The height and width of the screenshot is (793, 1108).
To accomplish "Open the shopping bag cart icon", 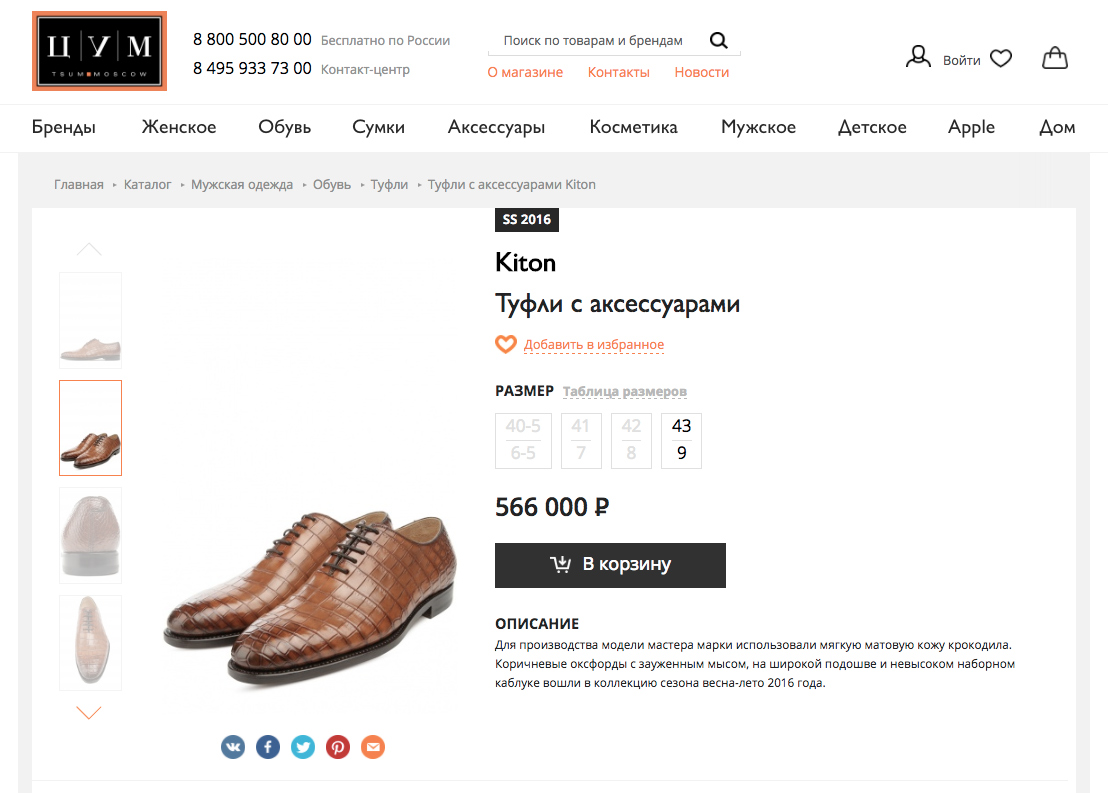I will click(x=1054, y=59).
